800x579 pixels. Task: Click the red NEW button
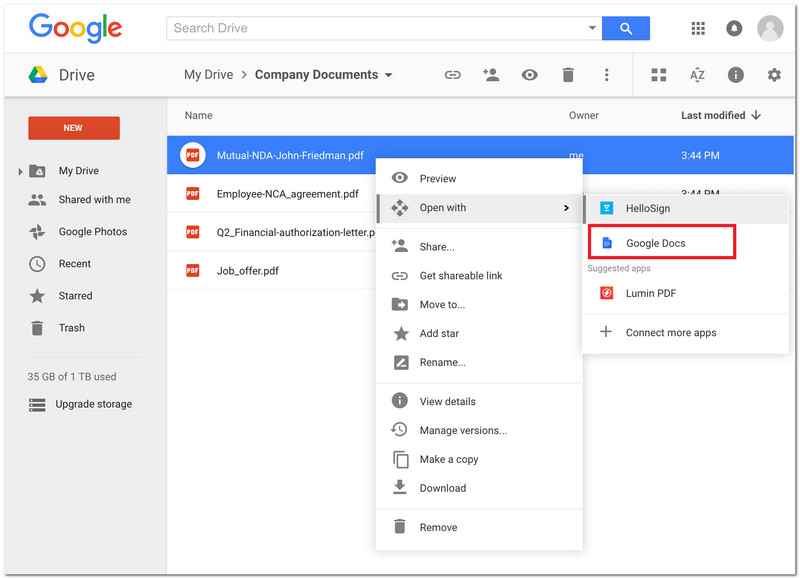click(74, 128)
